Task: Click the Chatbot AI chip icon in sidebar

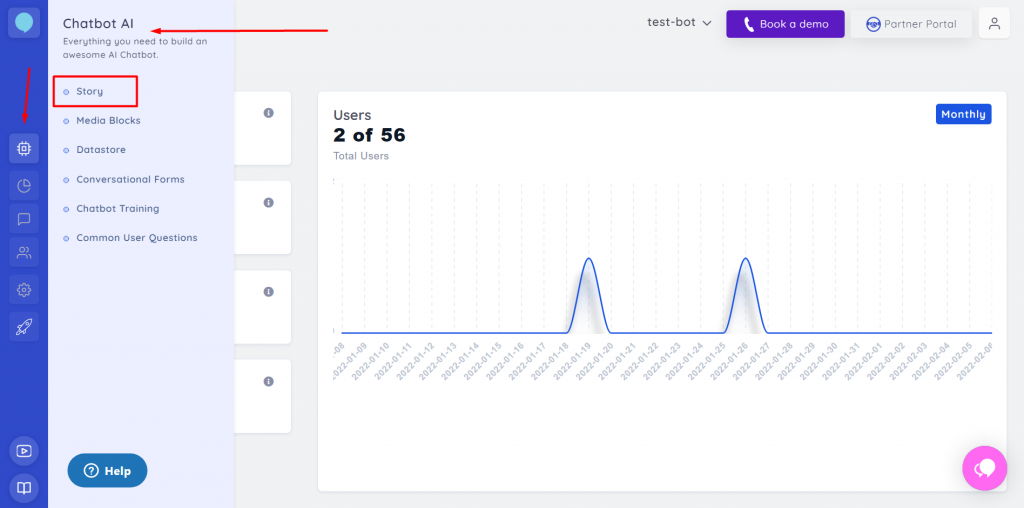Action: [x=24, y=149]
